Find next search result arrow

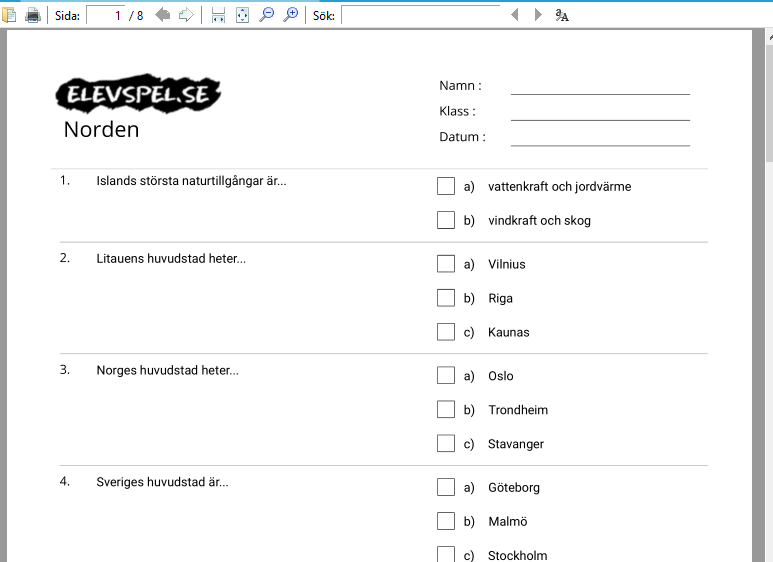(x=538, y=15)
